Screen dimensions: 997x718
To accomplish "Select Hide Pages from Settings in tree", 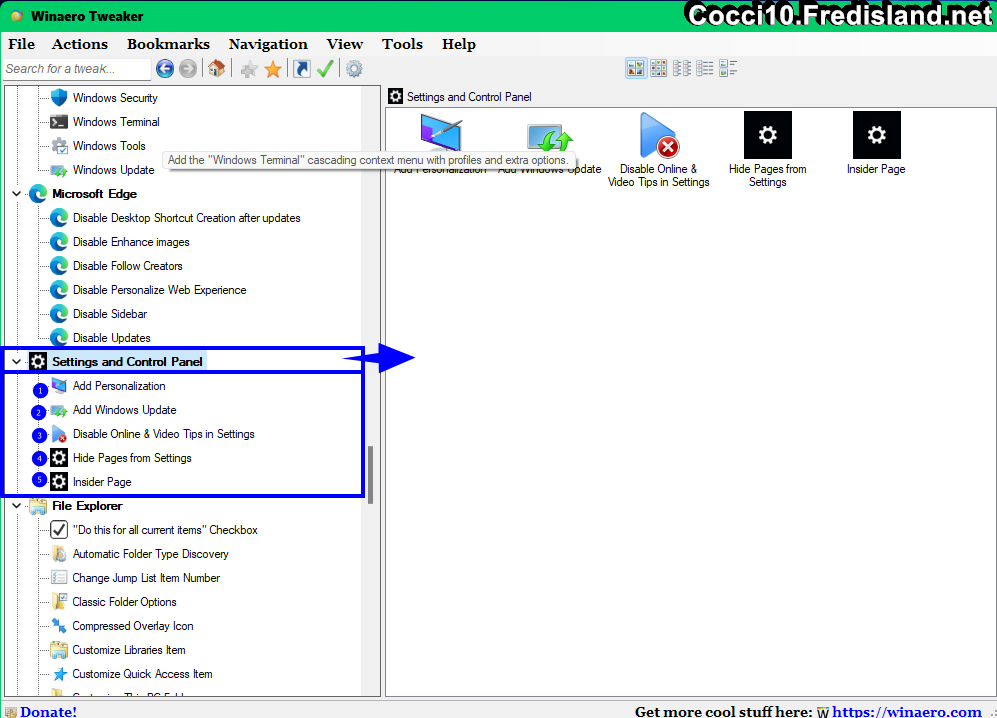I will tap(132, 459).
